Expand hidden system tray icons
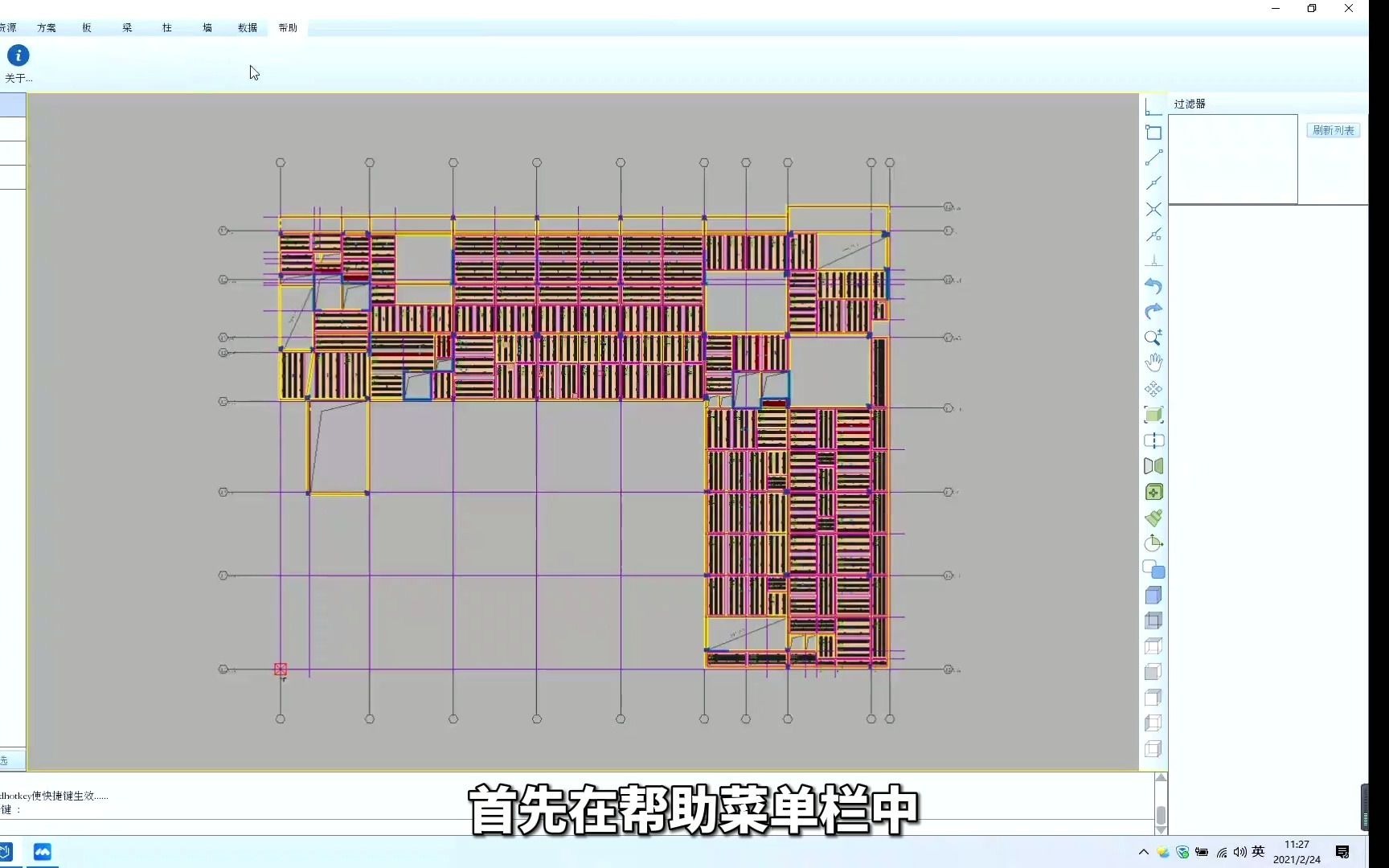This screenshot has width=1389, height=868. pos(1142,852)
